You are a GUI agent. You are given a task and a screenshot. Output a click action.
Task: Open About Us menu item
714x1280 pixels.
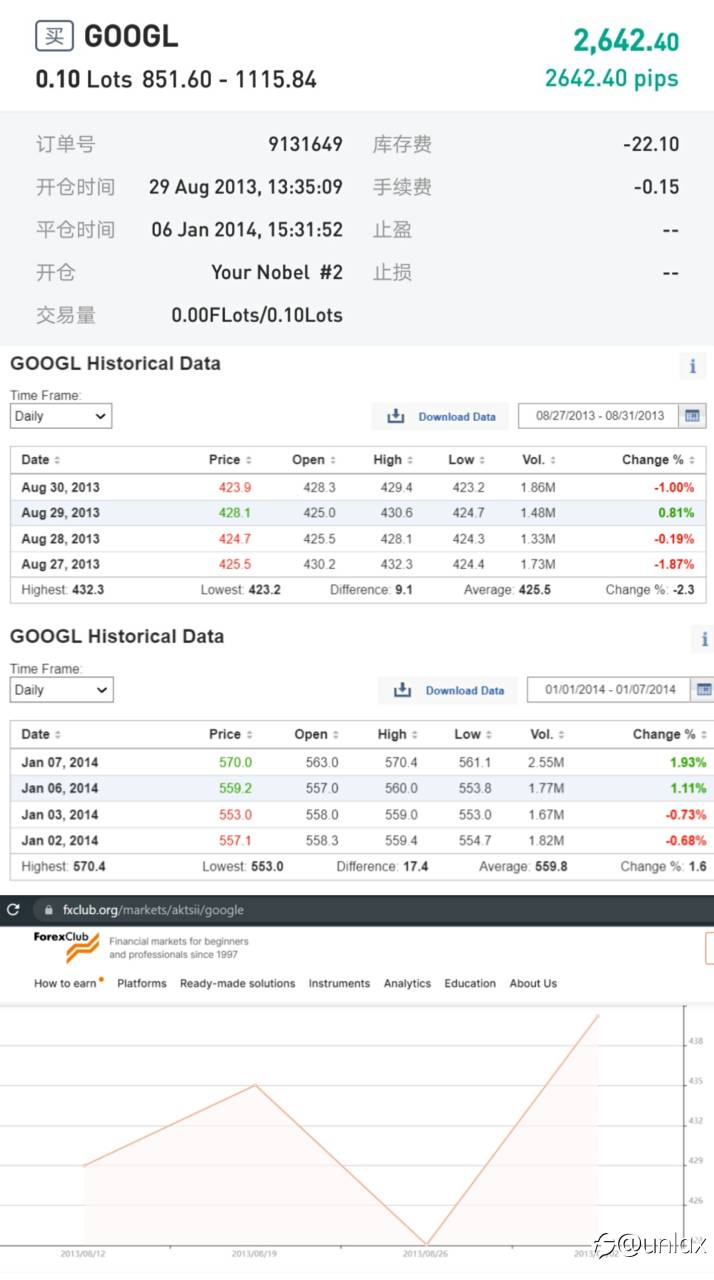tap(533, 983)
